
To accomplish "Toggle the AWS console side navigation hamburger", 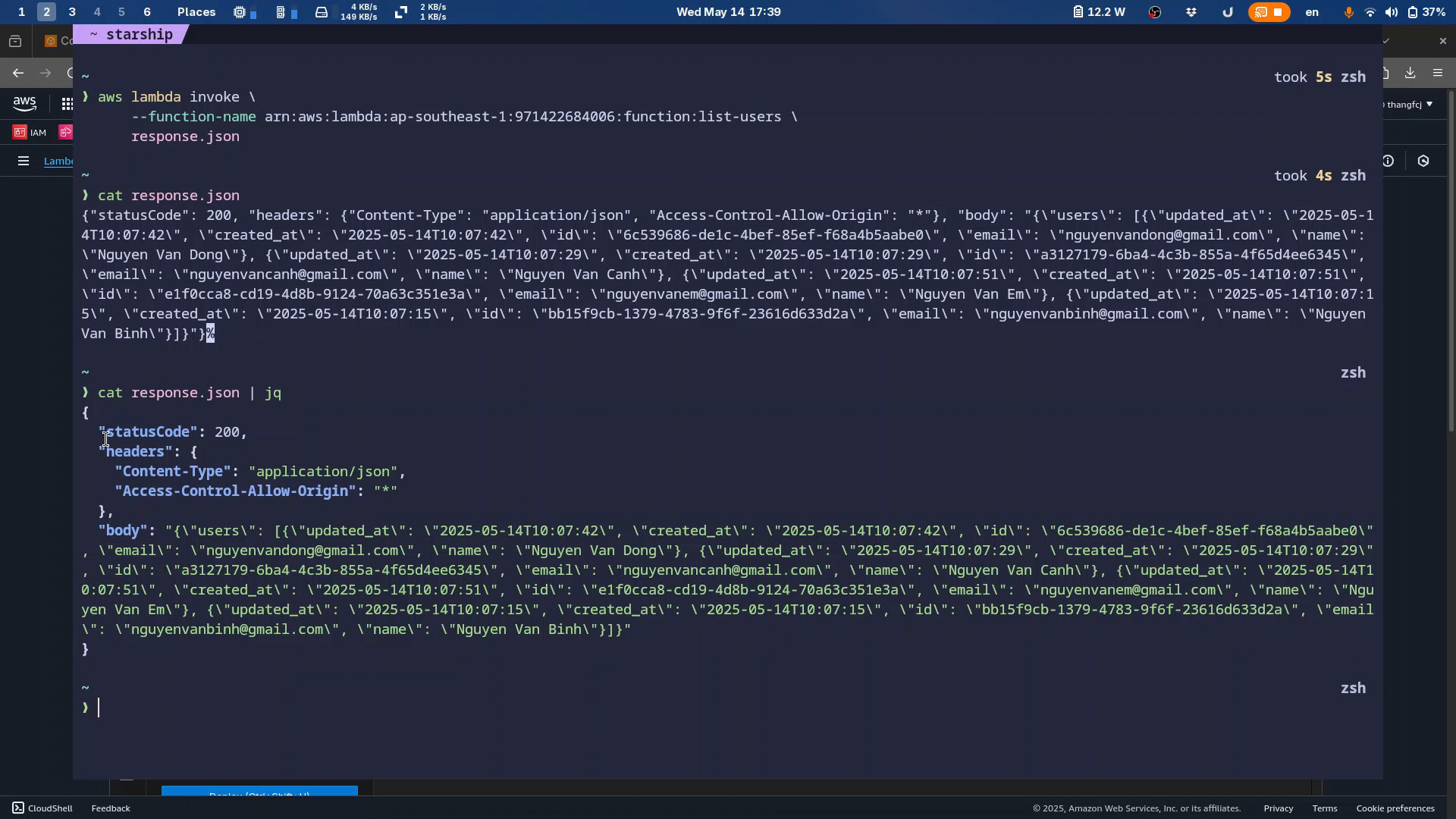I will tap(23, 161).
